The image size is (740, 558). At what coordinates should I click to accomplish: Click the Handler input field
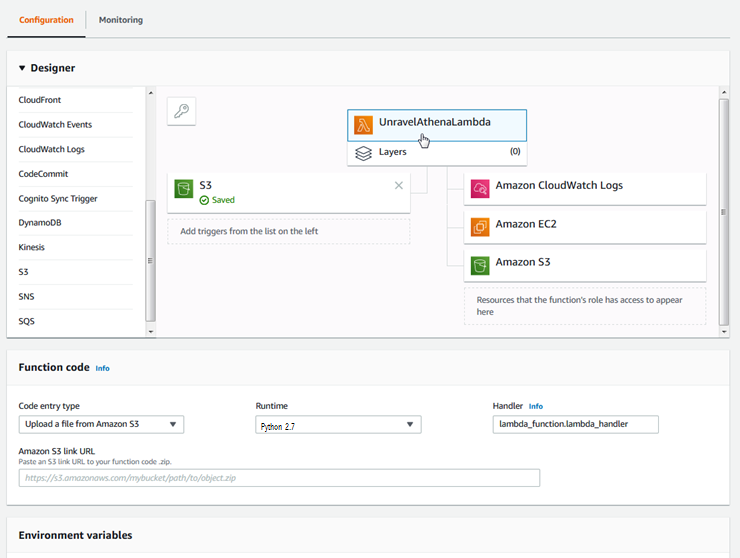575,424
